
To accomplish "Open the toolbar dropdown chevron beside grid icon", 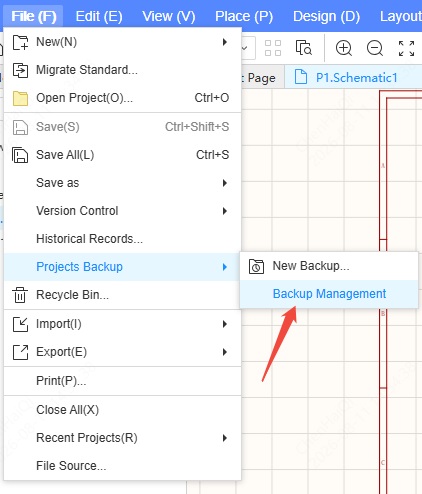I will coord(245,48).
